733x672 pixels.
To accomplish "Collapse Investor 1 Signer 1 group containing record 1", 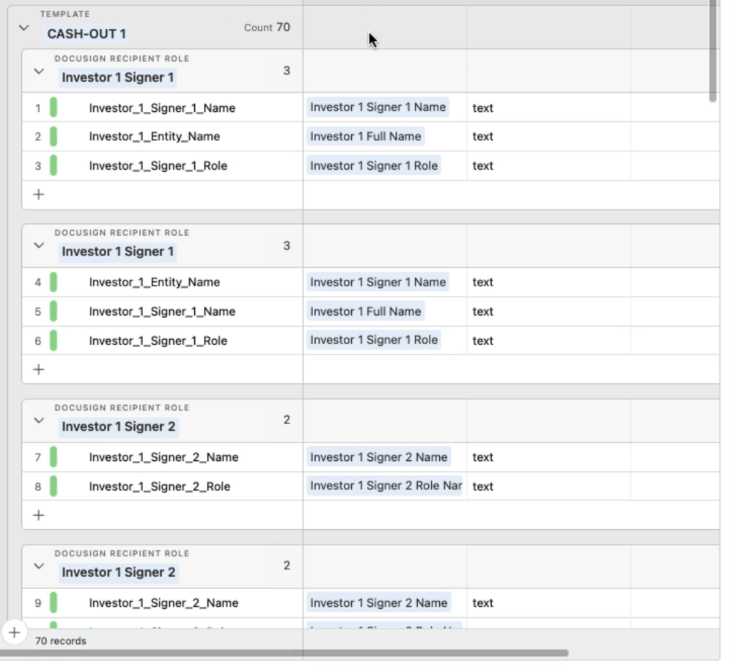I will click(x=39, y=71).
